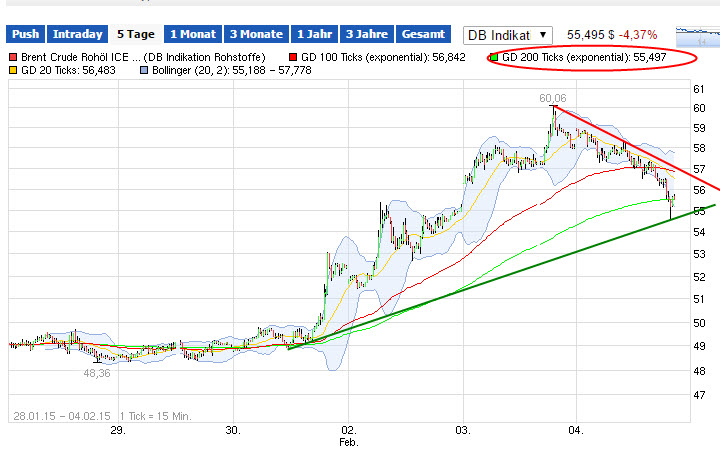Show the 3 Monate timeframe
The height and width of the screenshot is (454, 720).
[x=256, y=34]
